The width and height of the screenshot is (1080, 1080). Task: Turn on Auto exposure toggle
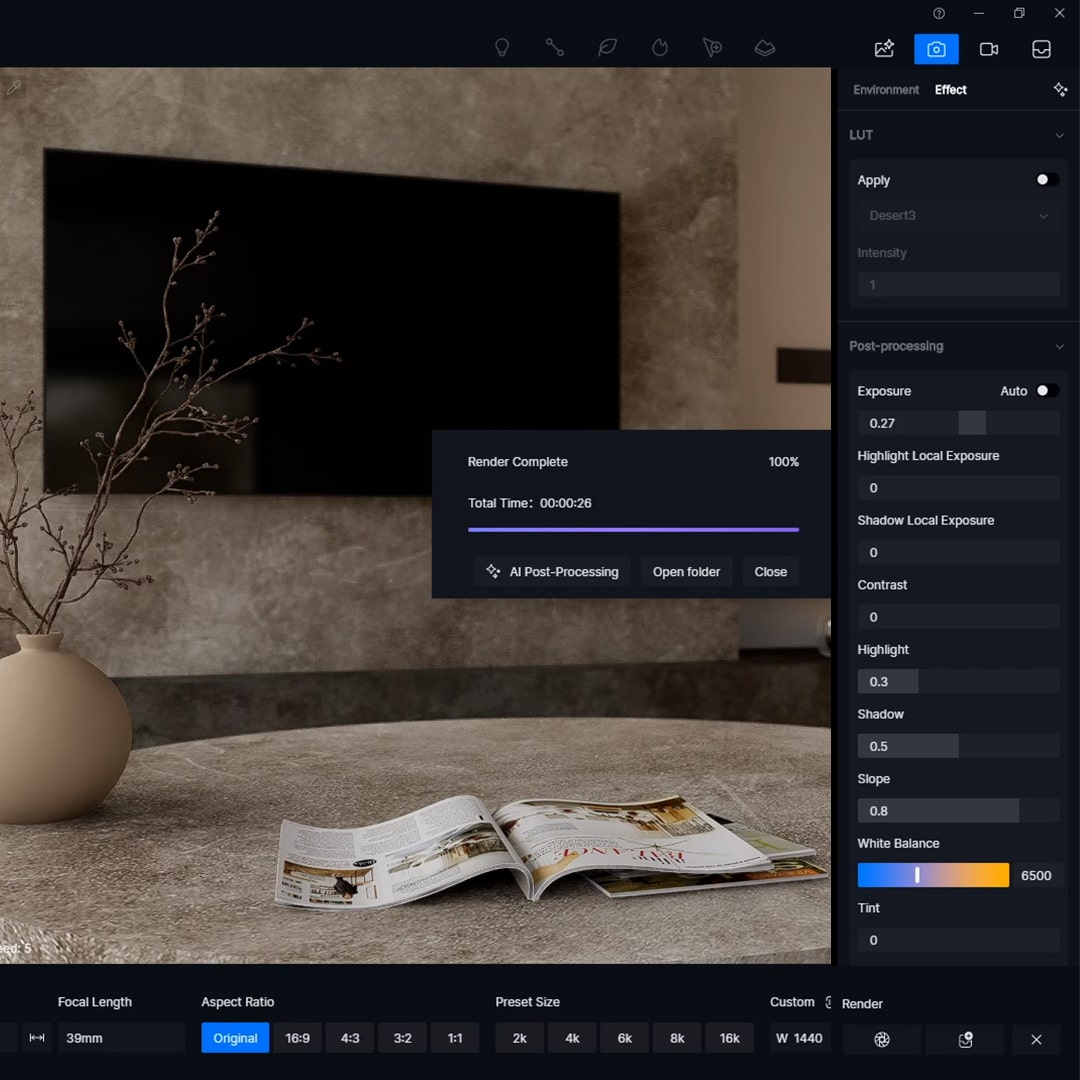1046,391
